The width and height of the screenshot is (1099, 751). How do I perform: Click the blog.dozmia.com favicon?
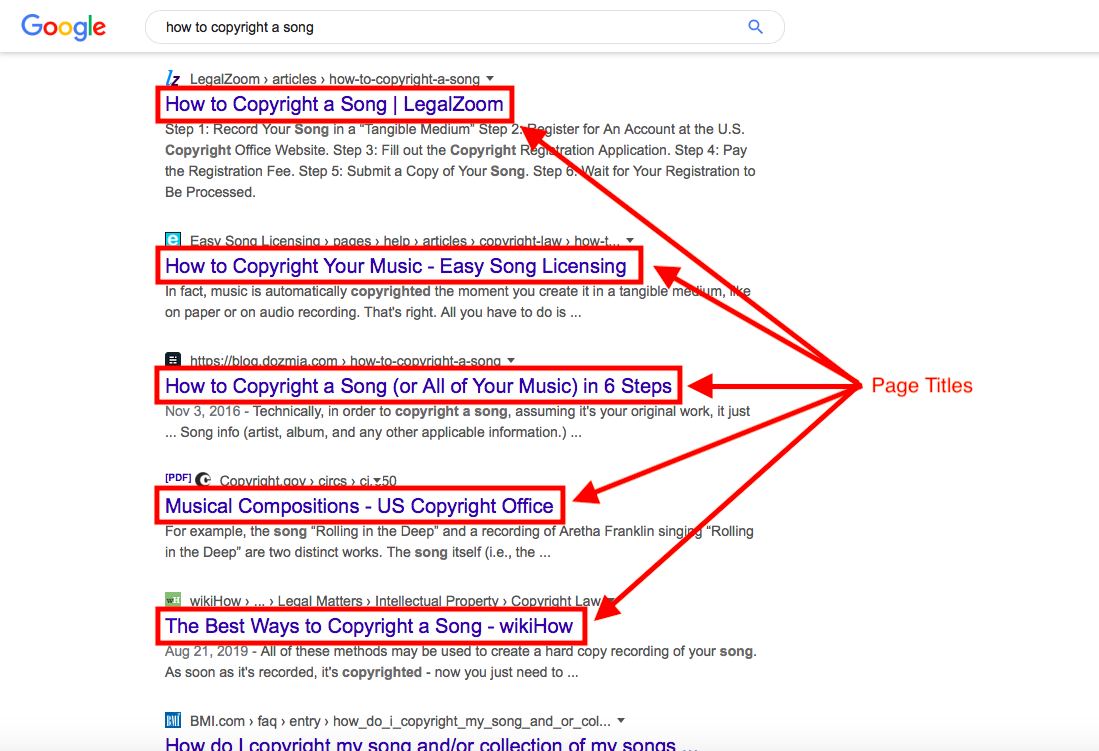[x=172, y=360]
